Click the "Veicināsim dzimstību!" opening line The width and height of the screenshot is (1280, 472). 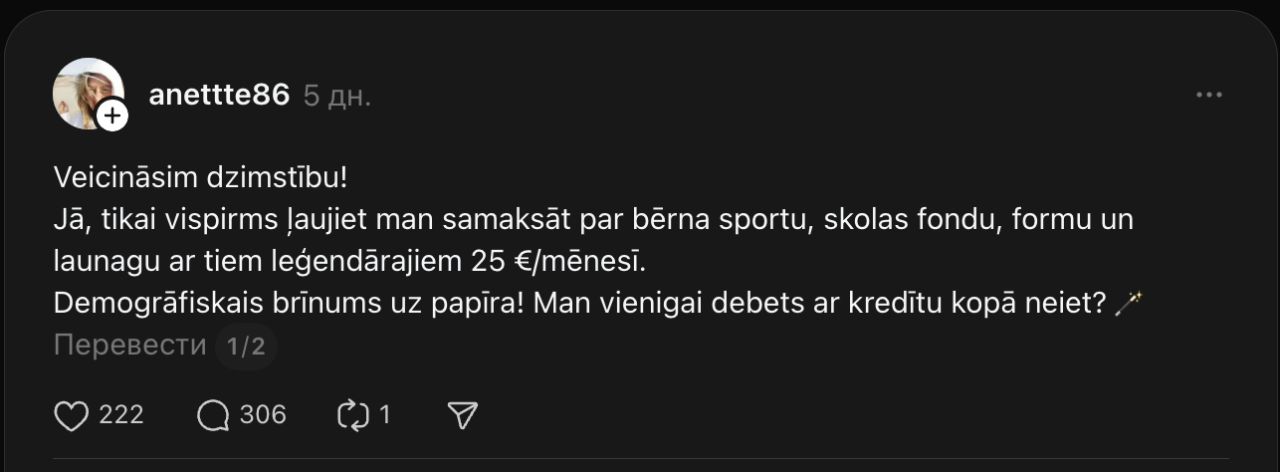(201, 178)
